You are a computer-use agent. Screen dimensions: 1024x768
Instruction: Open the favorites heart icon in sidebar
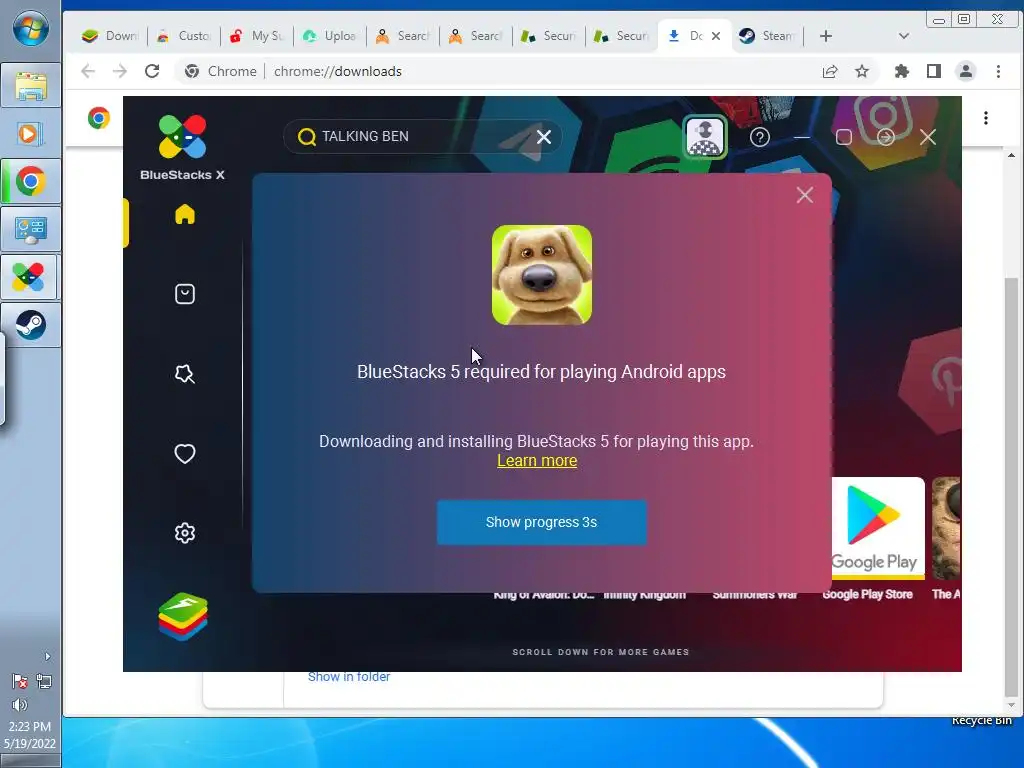pos(185,453)
